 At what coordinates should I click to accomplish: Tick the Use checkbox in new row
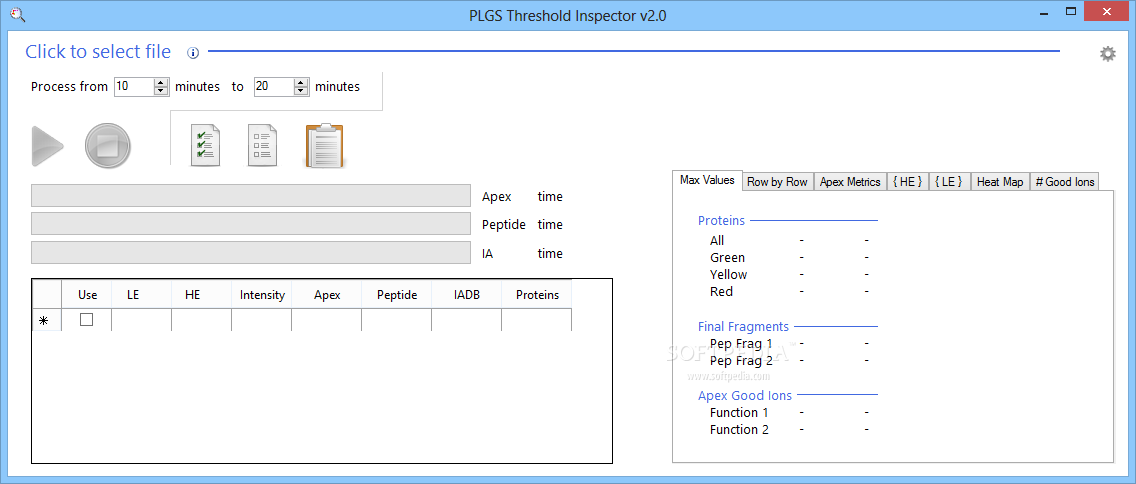click(x=86, y=320)
